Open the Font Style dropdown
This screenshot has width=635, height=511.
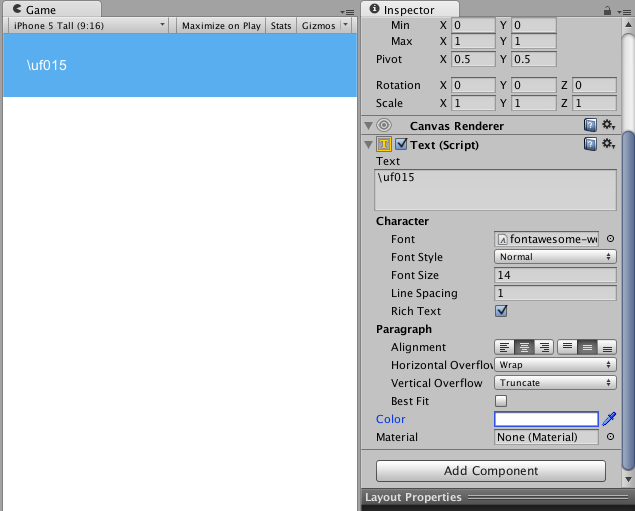tap(555, 257)
